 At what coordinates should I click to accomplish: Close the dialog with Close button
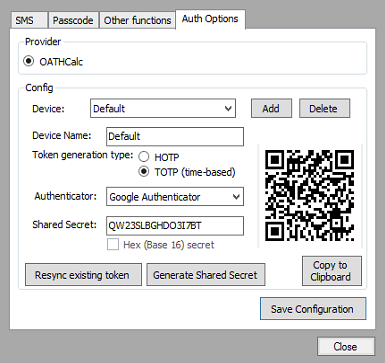[346, 347]
